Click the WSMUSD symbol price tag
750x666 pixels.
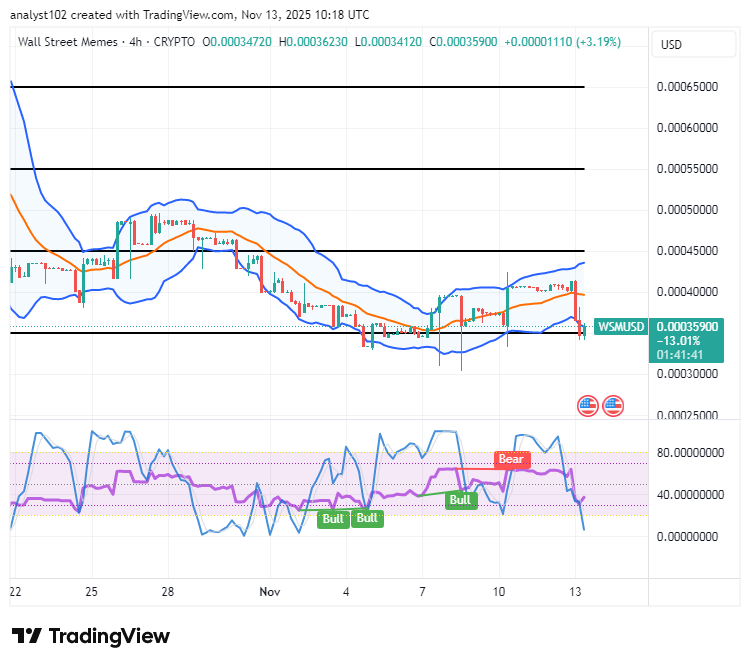point(621,327)
